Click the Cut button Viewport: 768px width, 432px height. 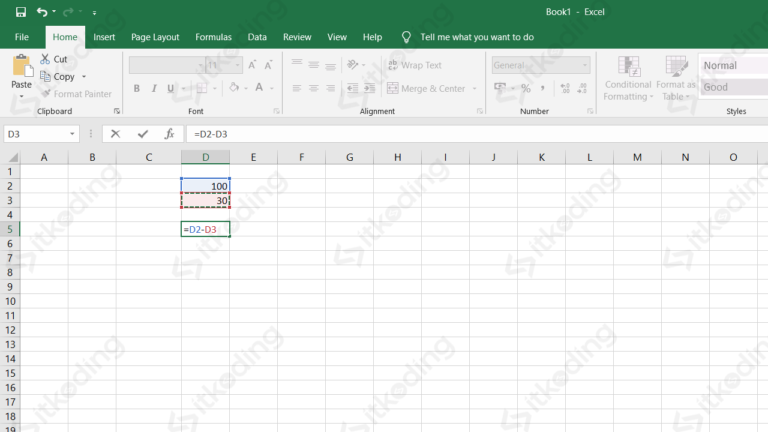pyautogui.click(x=54, y=59)
